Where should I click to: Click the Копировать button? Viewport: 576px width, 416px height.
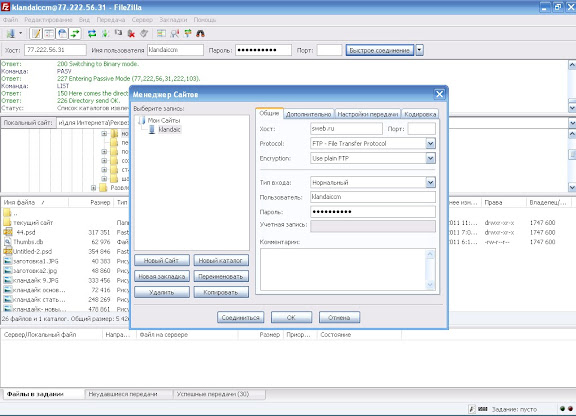[221, 292]
